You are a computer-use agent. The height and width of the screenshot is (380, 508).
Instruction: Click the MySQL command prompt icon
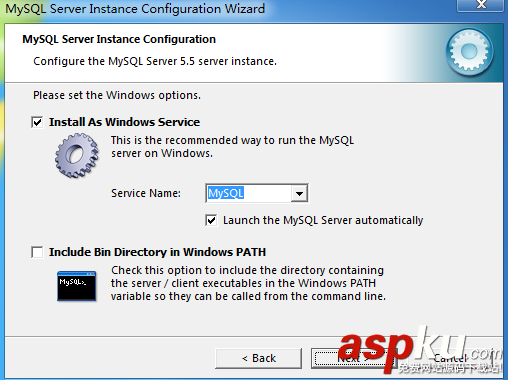[77, 286]
